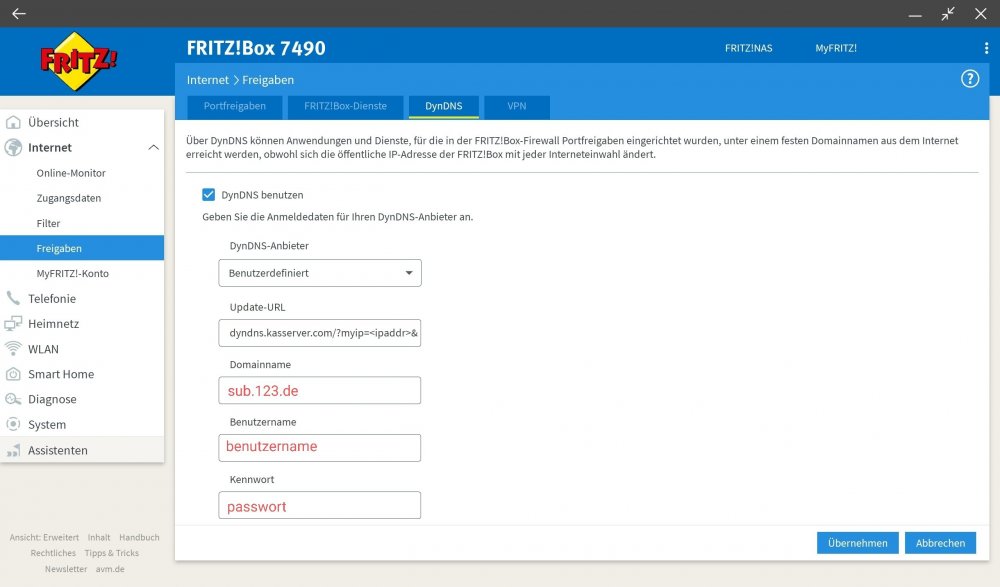
Task: Open the avm.de footer link
Action: 110,568
